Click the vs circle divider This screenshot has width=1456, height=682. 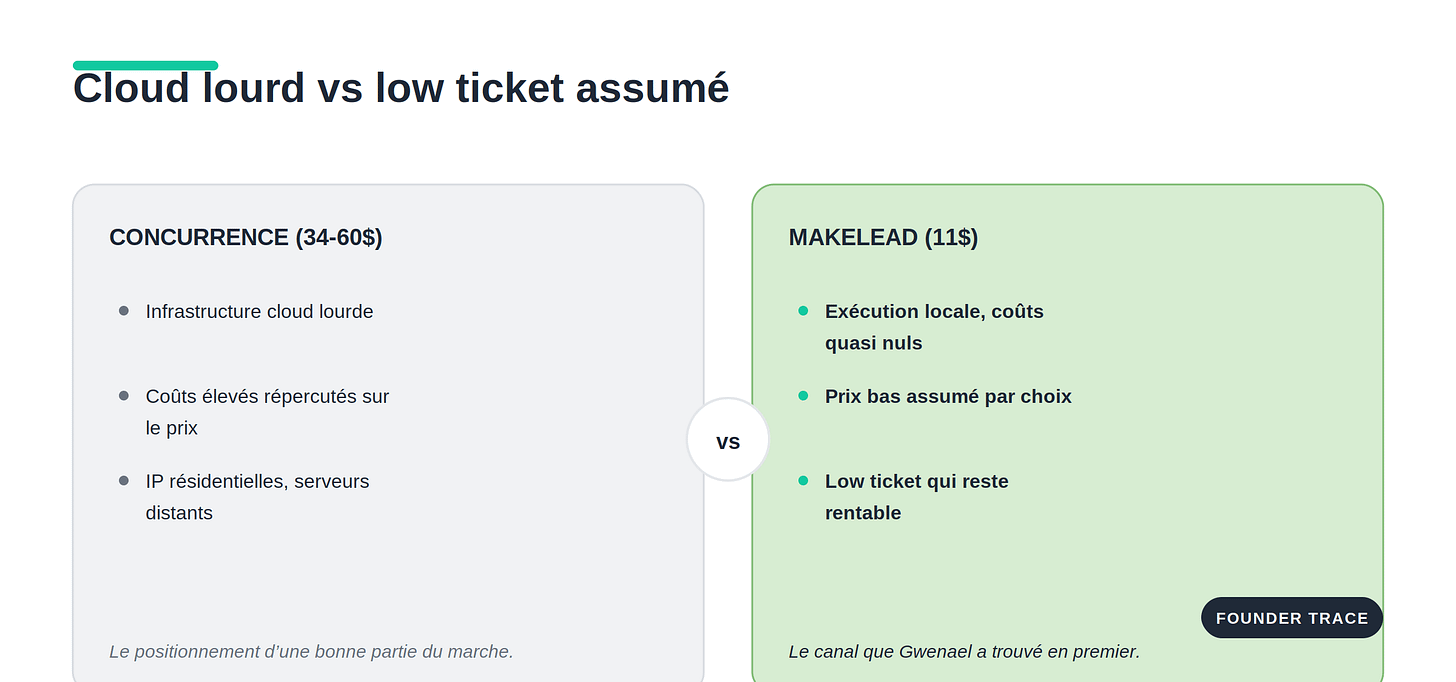click(728, 440)
